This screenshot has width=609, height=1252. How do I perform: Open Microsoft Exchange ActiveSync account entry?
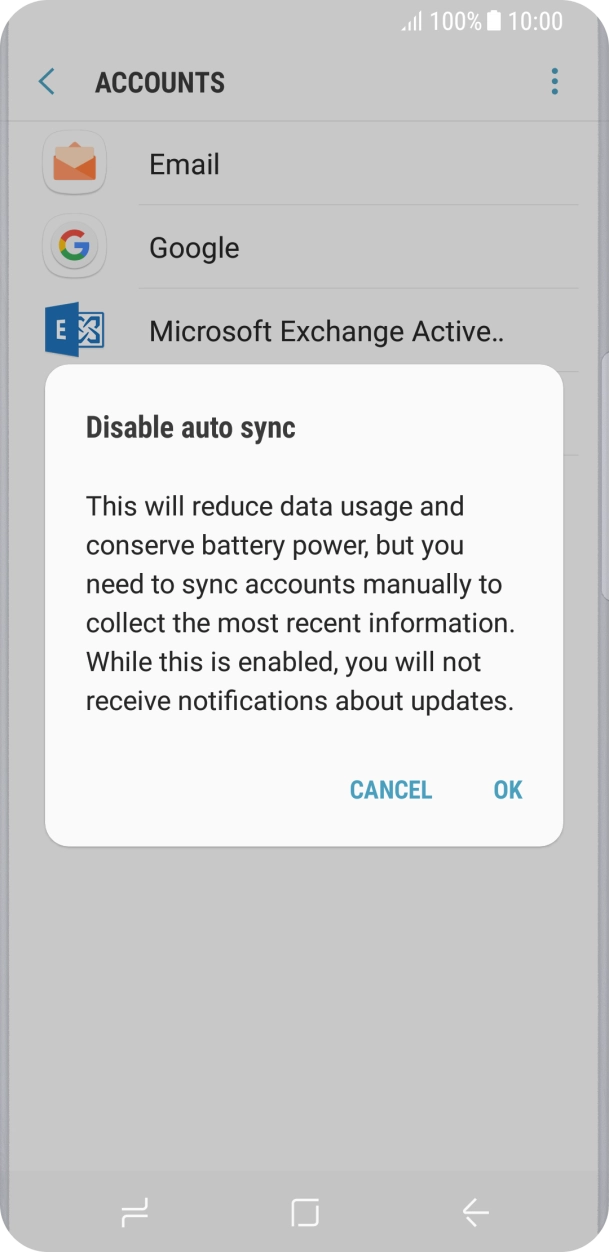coord(326,332)
